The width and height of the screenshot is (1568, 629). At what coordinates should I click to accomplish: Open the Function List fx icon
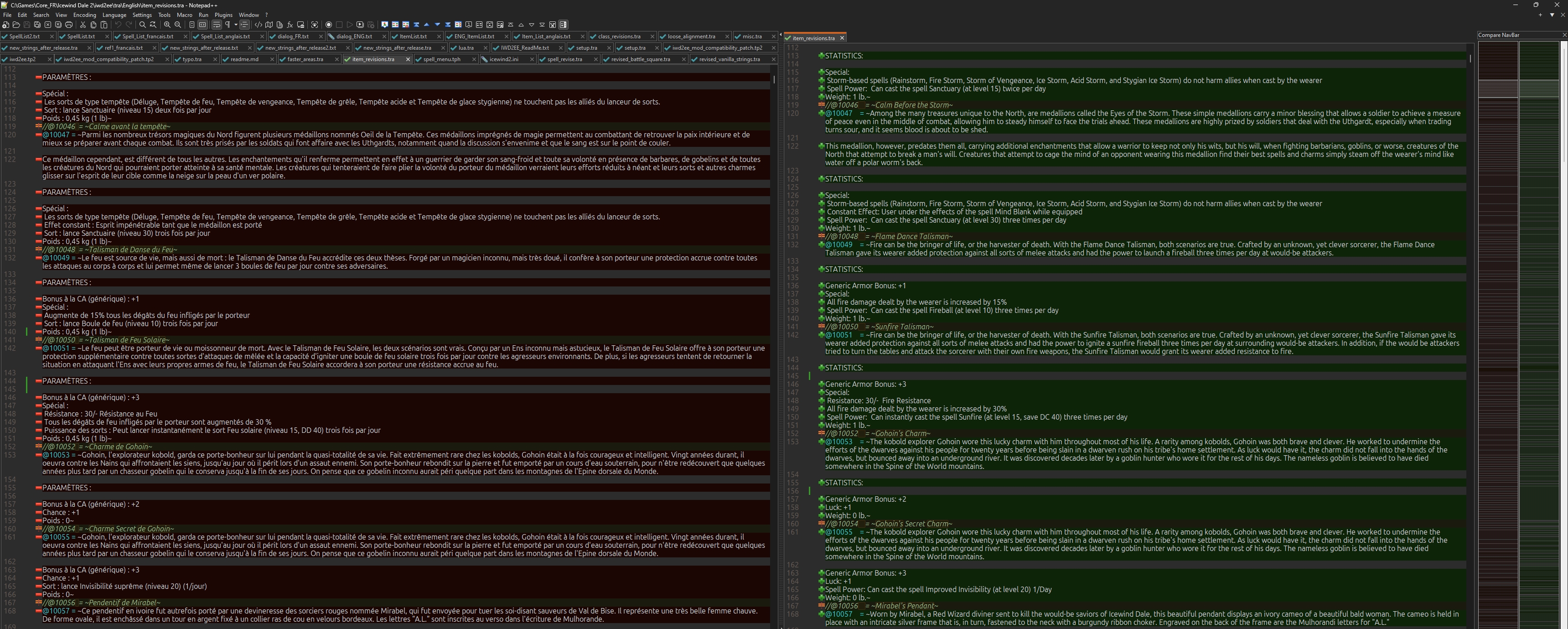290,25
